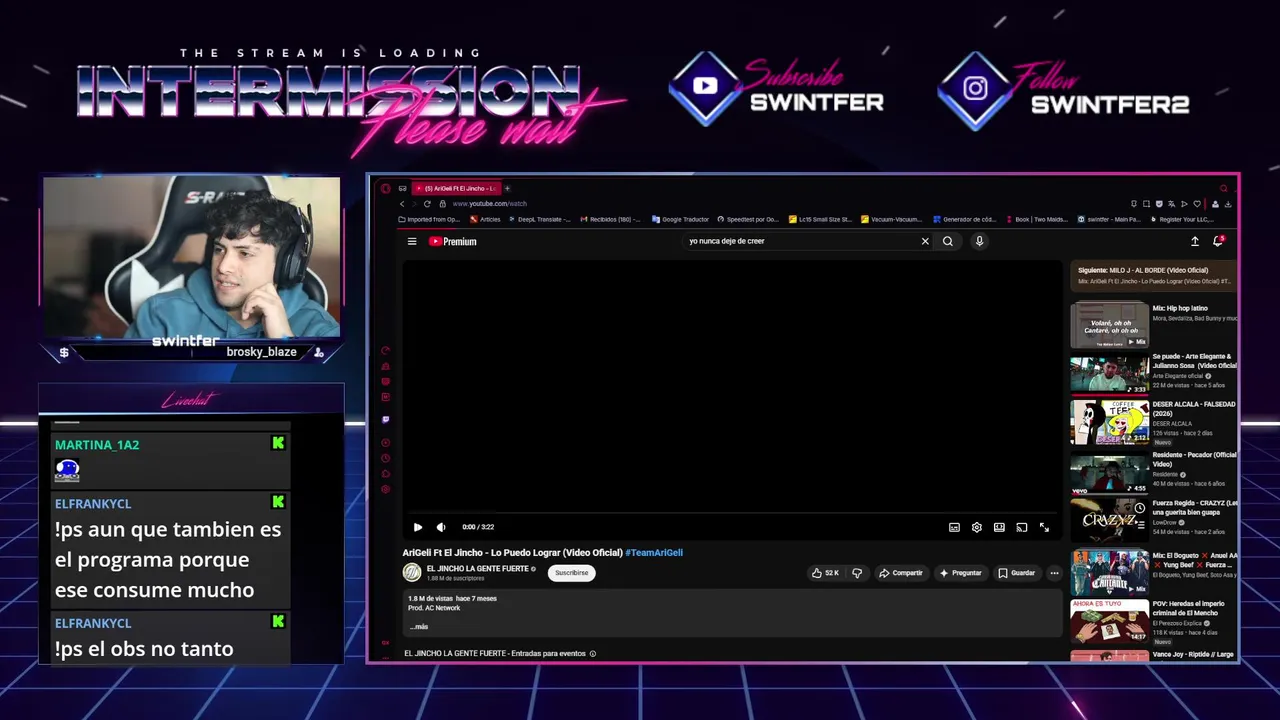Open the Opera GX corner menu

point(385,188)
